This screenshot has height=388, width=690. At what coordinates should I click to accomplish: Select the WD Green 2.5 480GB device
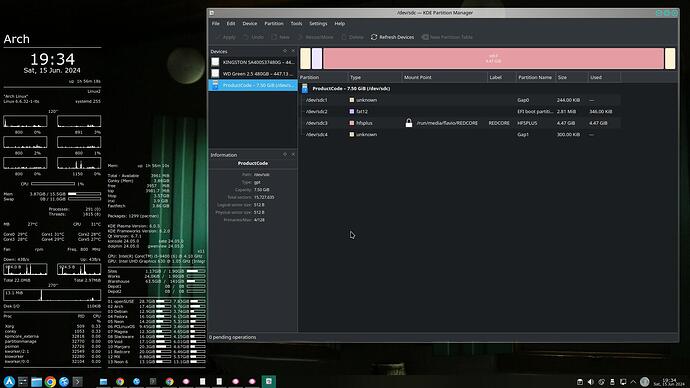coord(253,73)
